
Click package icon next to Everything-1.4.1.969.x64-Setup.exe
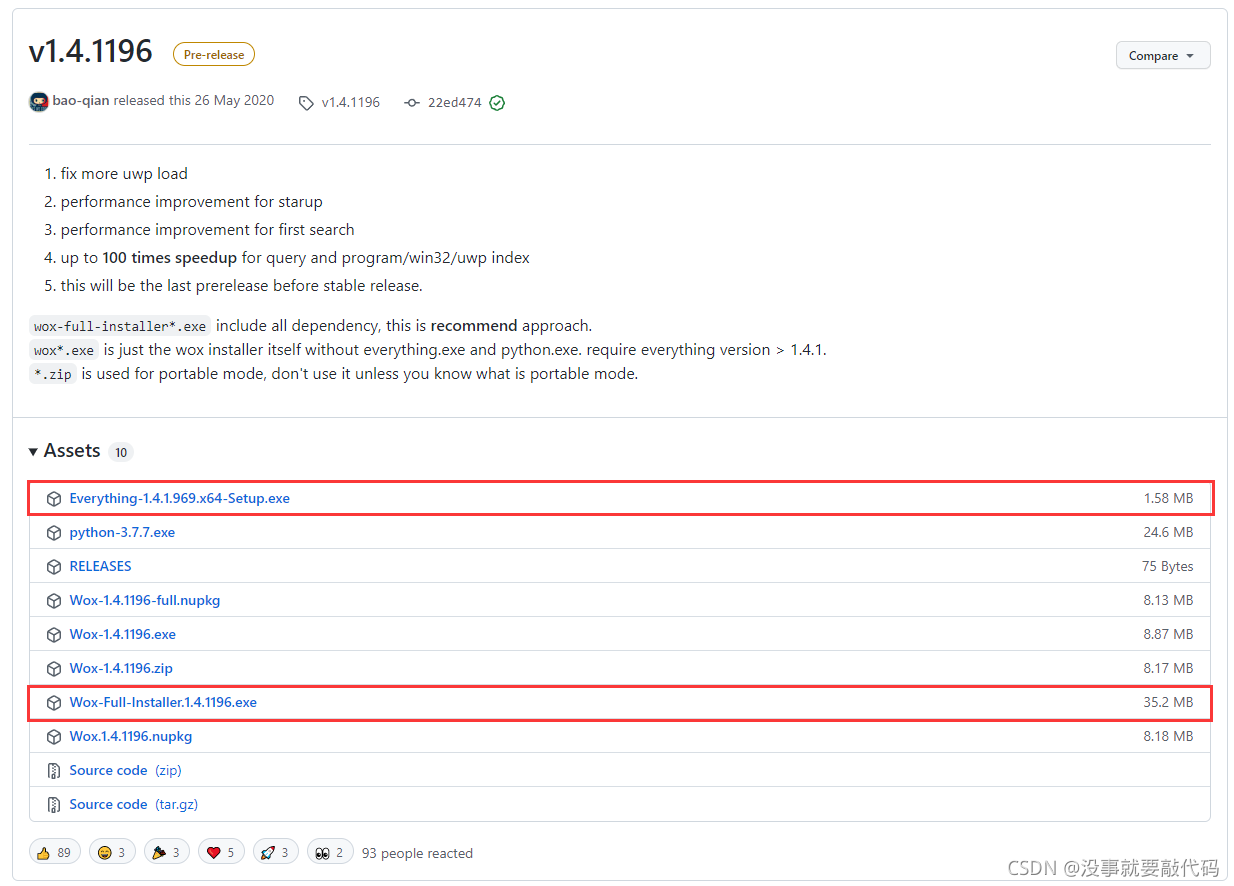click(54, 499)
